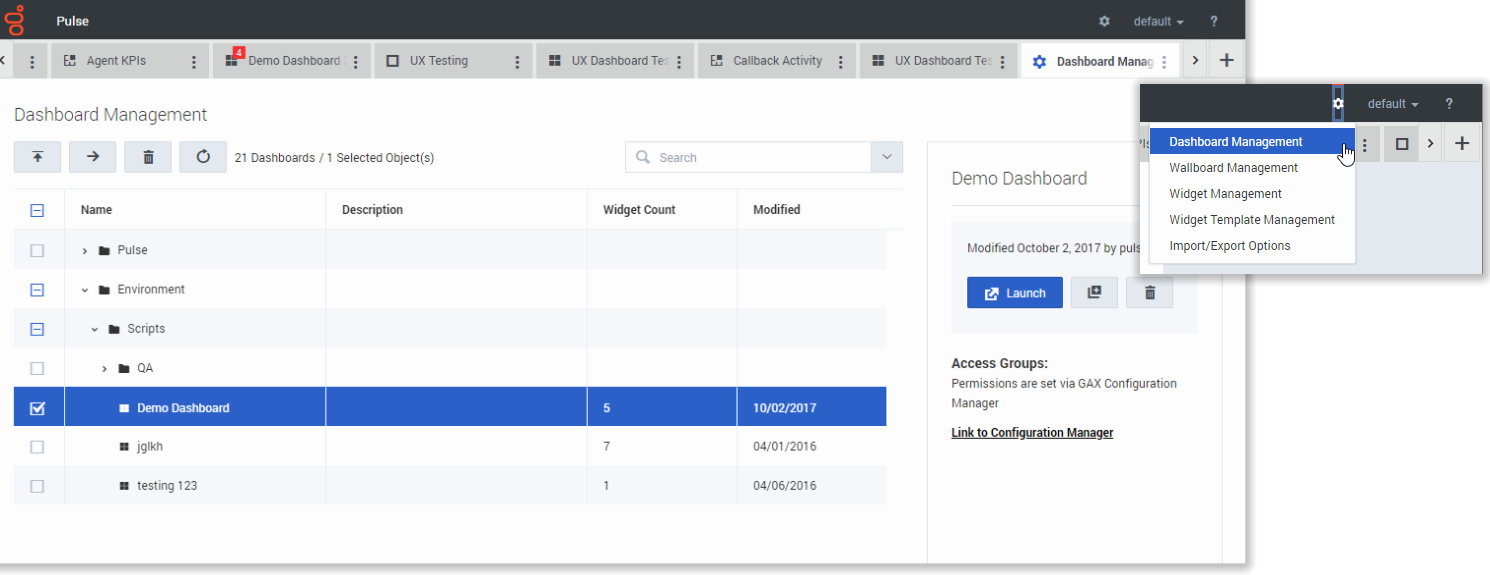1490x575 pixels.
Task: Collapse the Scripts folder
Action: (95, 329)
